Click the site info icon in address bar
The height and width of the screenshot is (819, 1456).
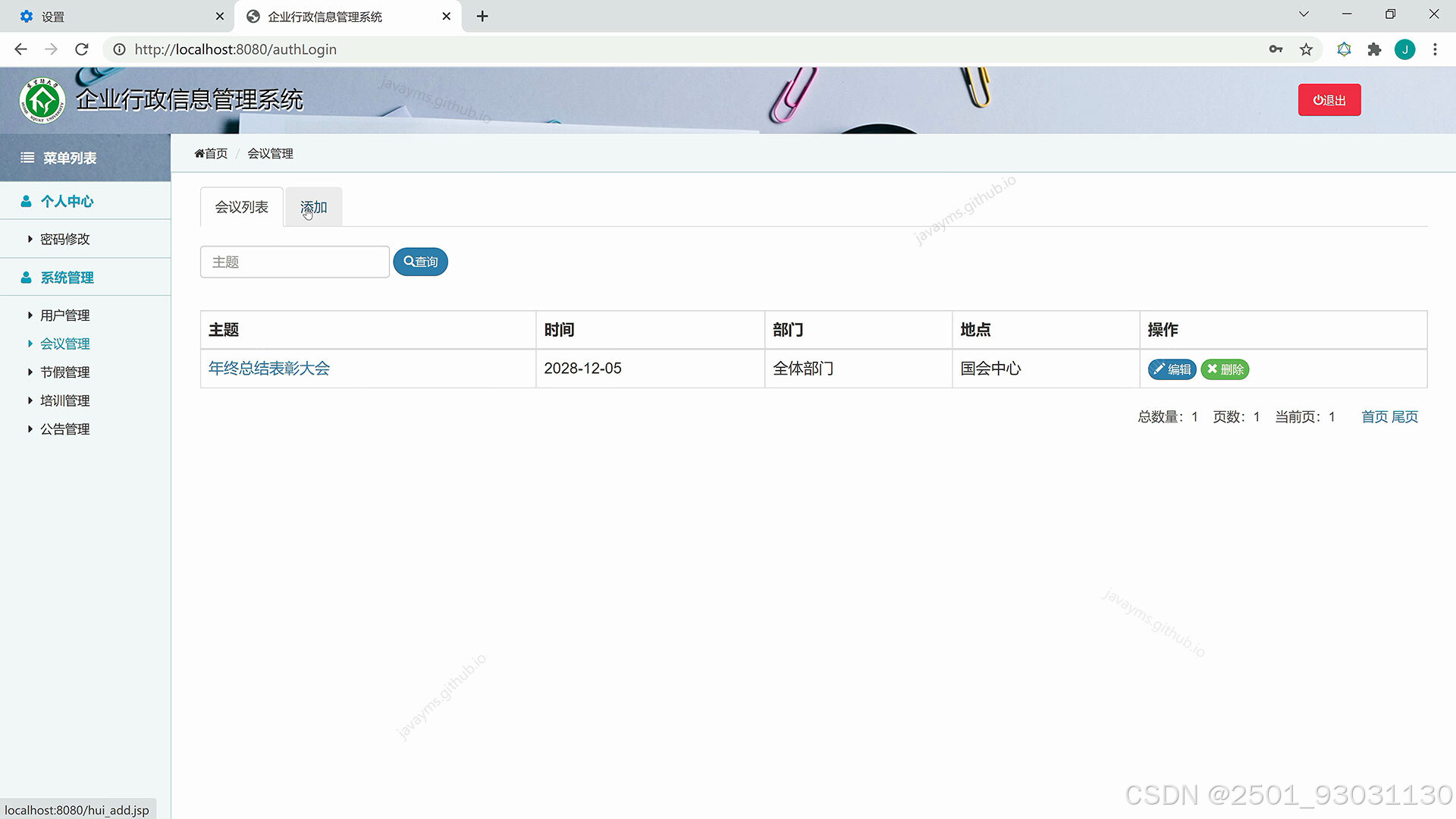(119, 49)
